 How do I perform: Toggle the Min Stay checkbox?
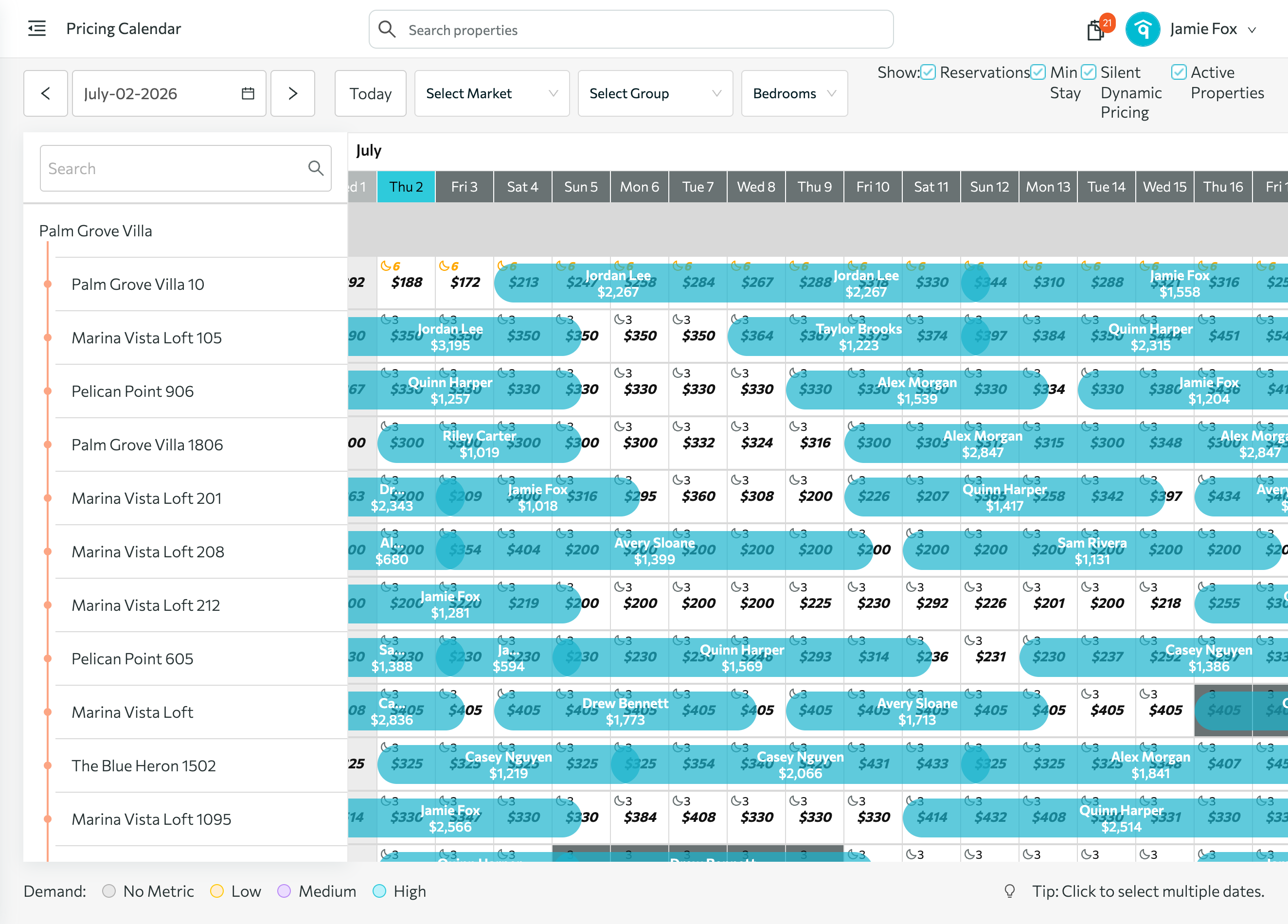pyautogui.click(x=1038, y=72)
